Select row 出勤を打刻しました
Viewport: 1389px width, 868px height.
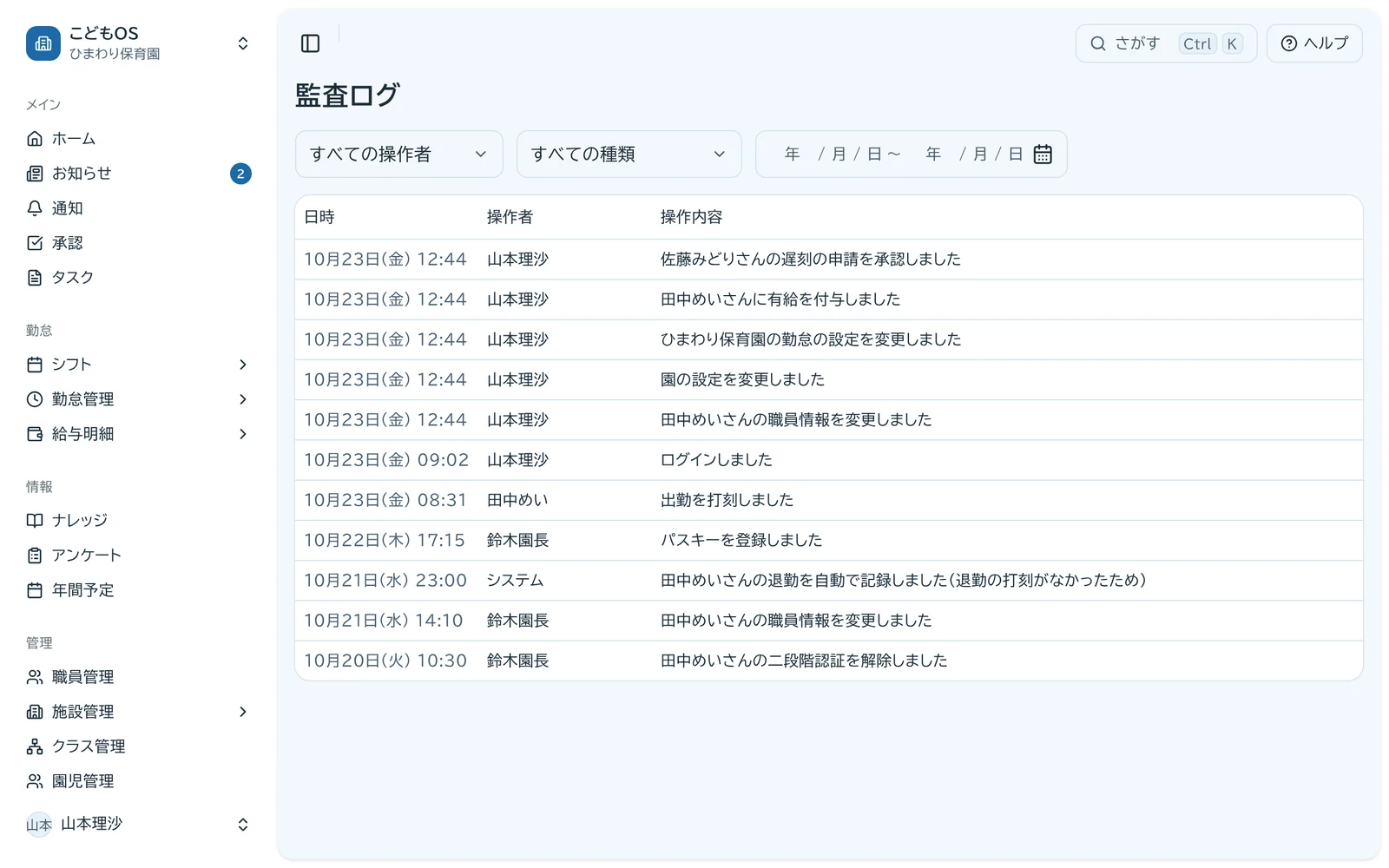click(x=829, y=500)
